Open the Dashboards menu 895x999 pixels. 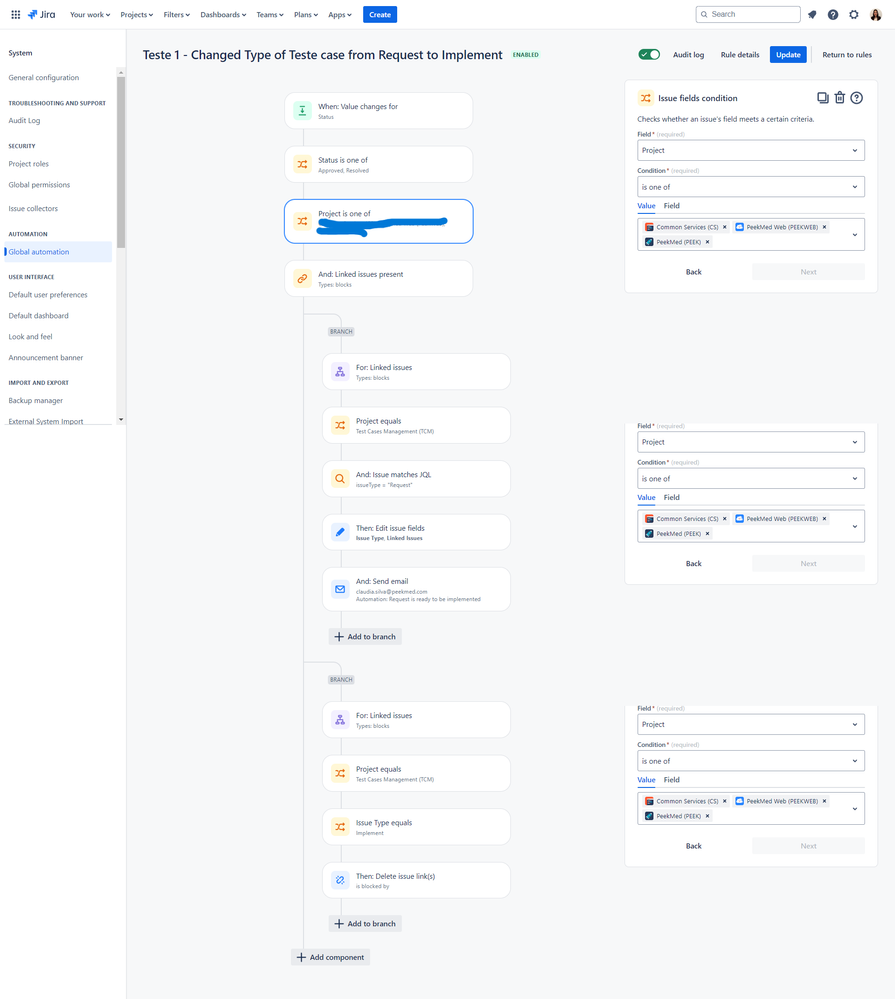pyautogui.click(x=222, y=14)
